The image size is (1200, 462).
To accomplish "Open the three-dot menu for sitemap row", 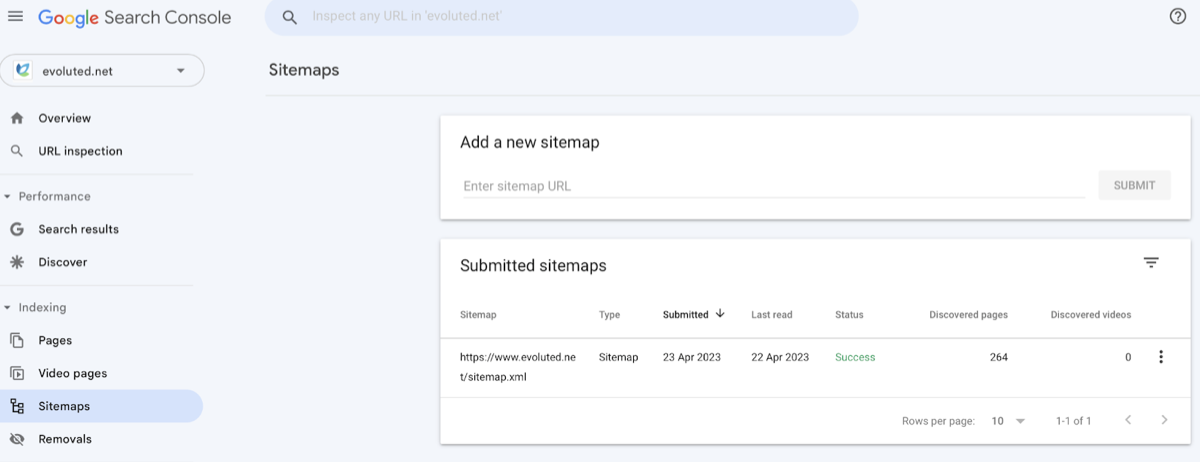I will [x=1160, y=357].
